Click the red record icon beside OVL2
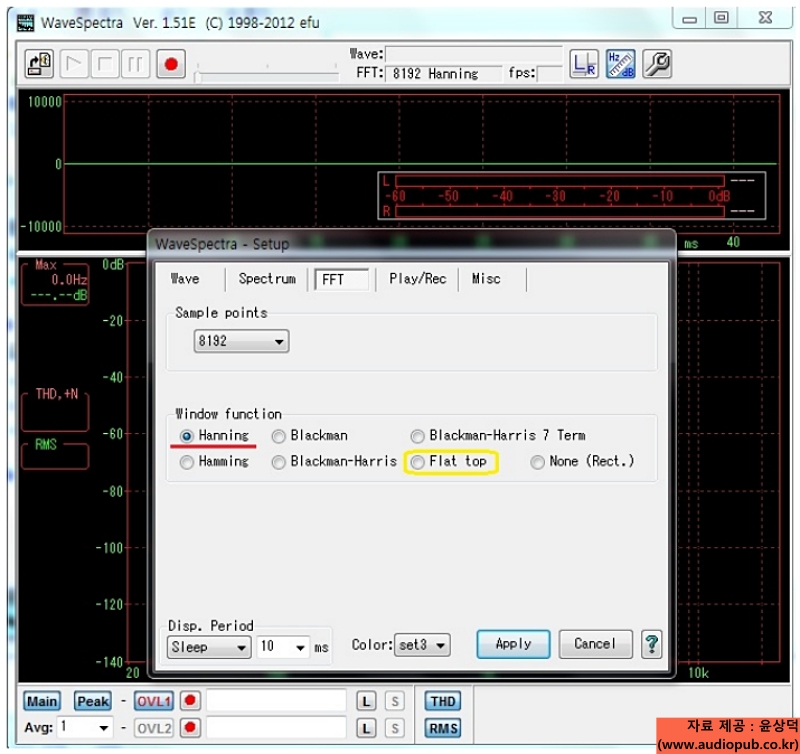This screenshot has width=800, height=754. 190,727
